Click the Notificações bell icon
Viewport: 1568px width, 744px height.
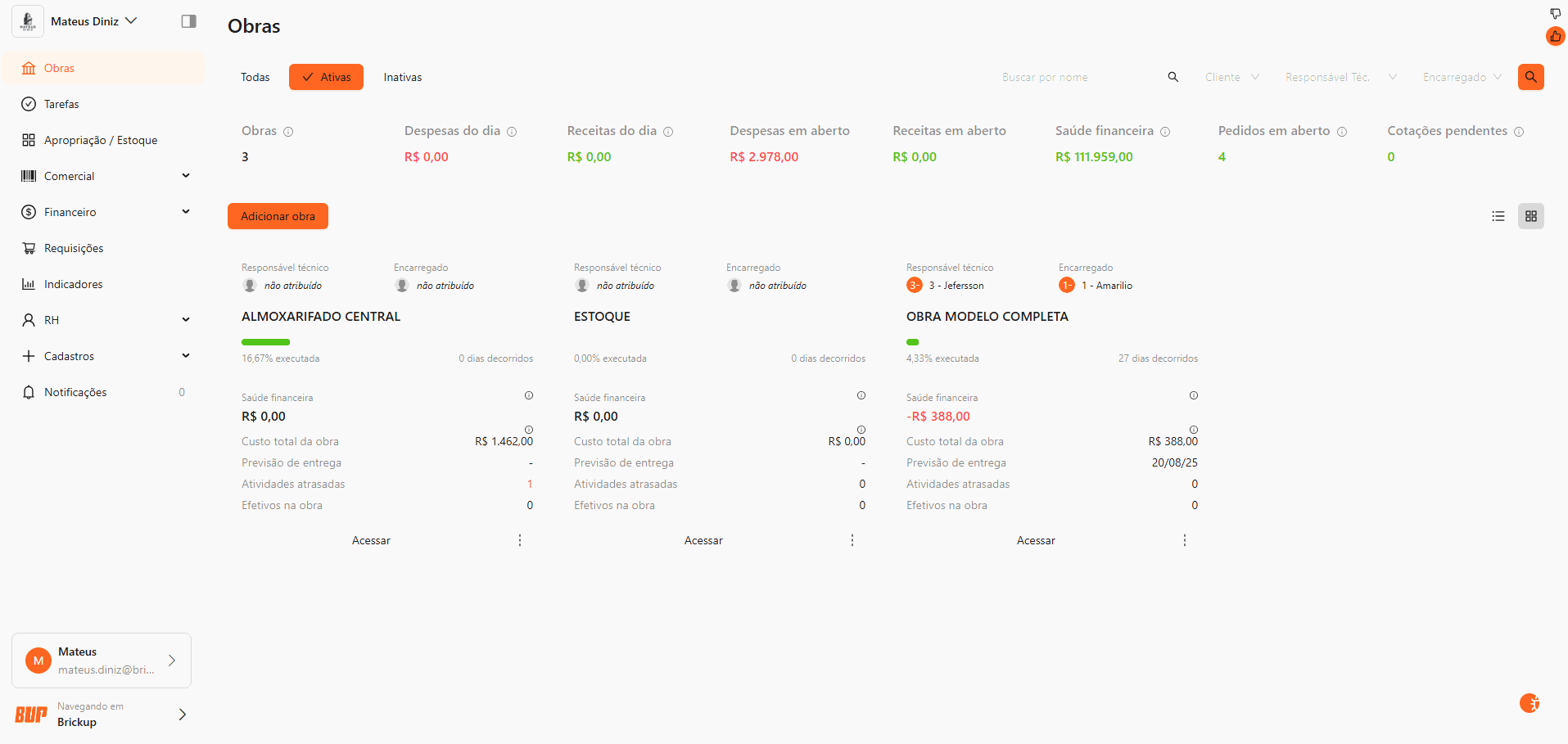(x=29, y=392)
